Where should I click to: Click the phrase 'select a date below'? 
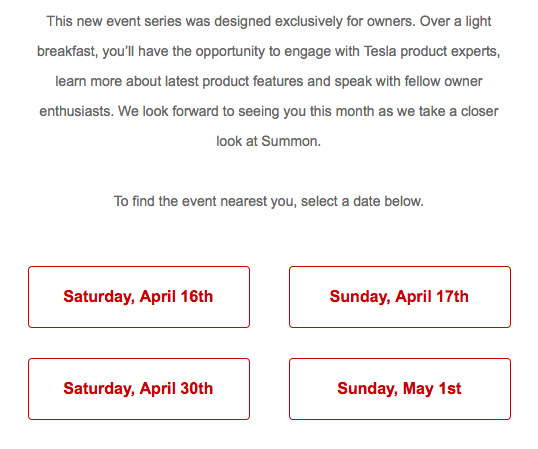point(360,201)
